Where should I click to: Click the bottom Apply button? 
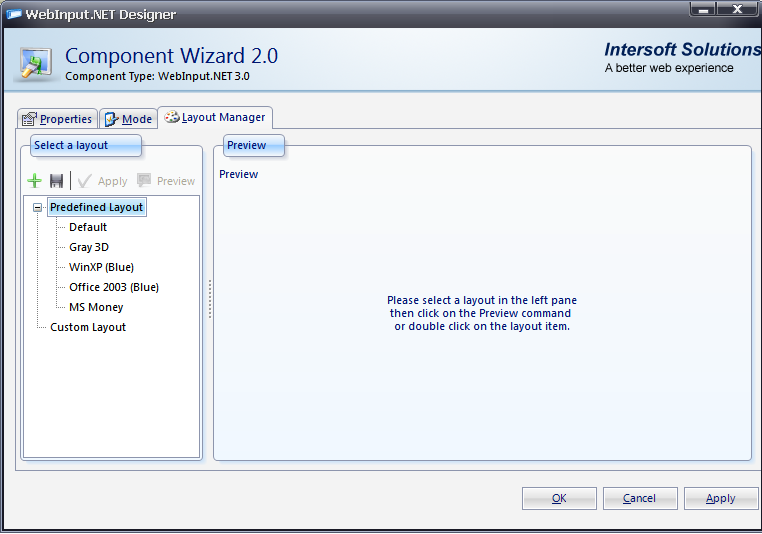tap(721, 498)
